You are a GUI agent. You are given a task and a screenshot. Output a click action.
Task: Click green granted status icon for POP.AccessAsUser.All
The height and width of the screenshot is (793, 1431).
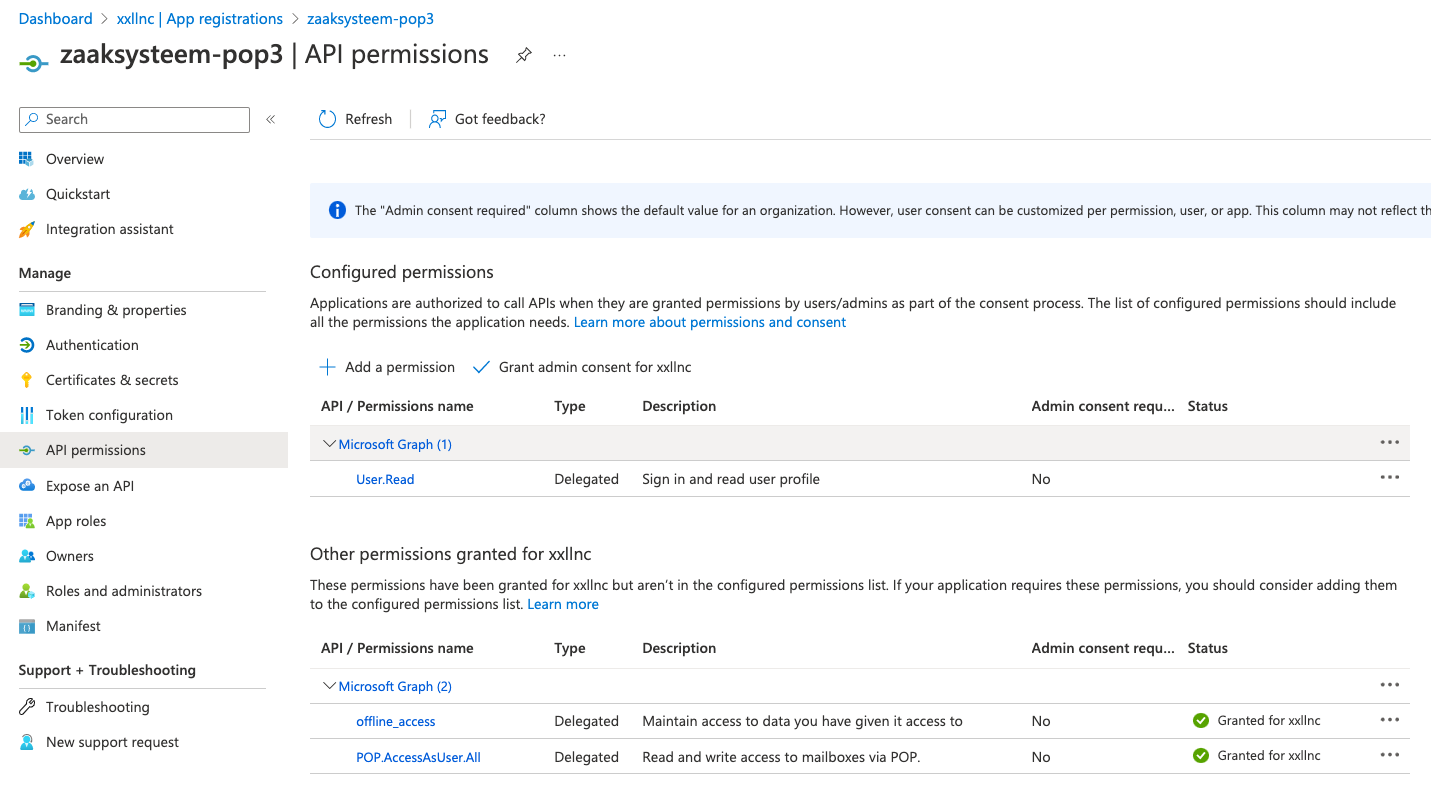1201,756
